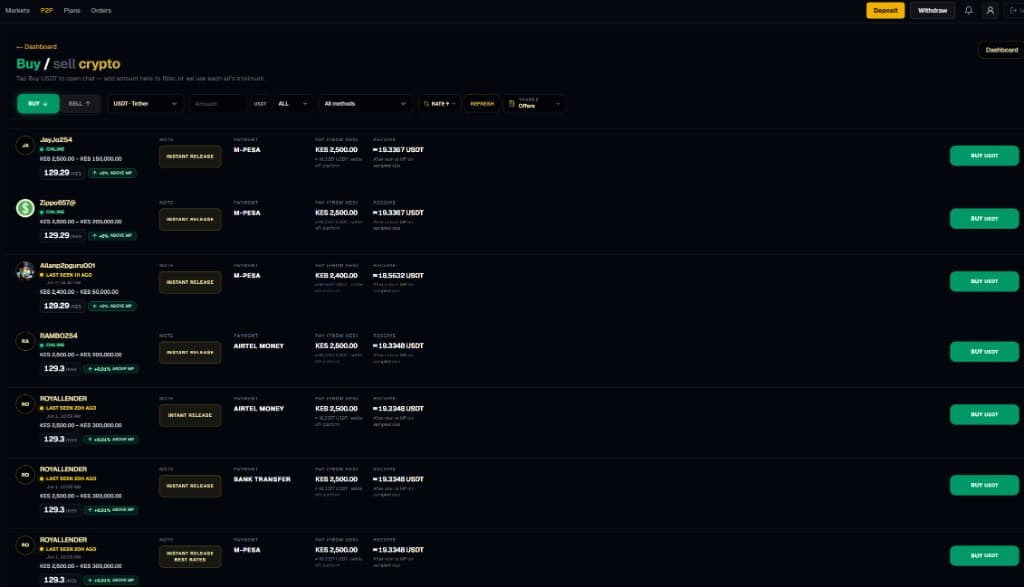
Task: Click the logout icon at top right
Action: click(x=1014, y=10)
